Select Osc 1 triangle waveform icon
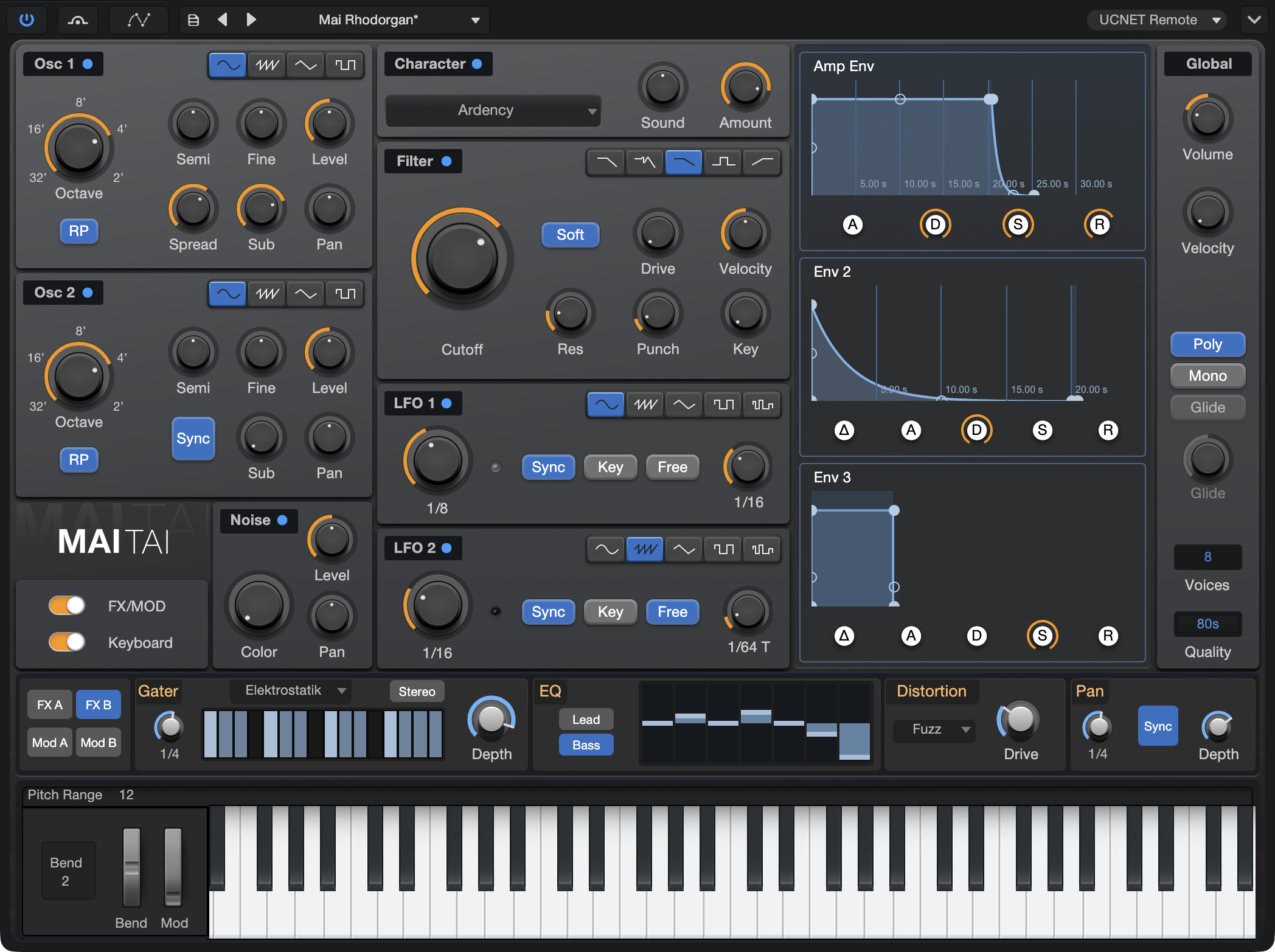This screenshot has height=952, width=1275. pyautogui.click(x=305, y=64)
